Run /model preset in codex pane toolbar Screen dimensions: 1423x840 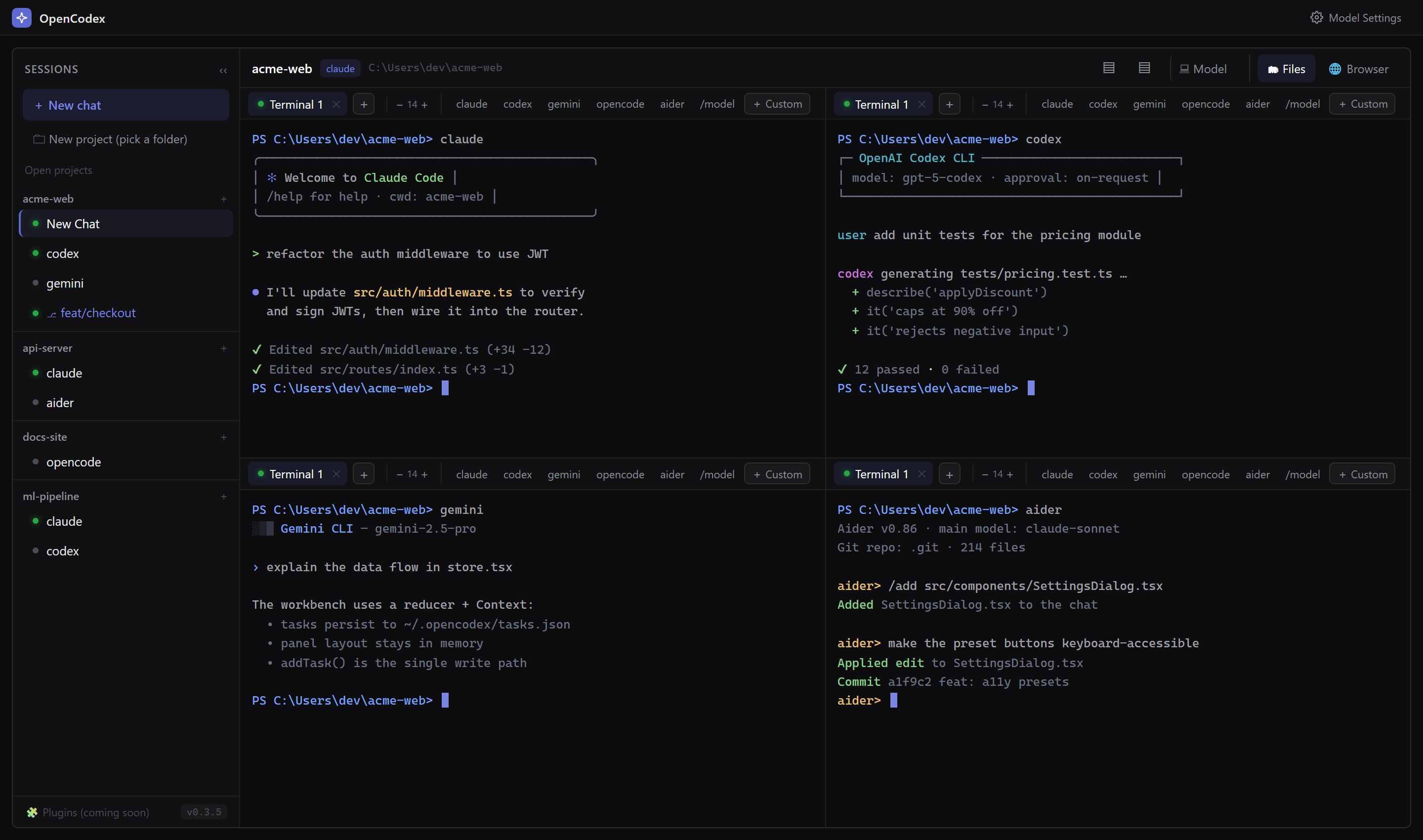point(1302,104)
